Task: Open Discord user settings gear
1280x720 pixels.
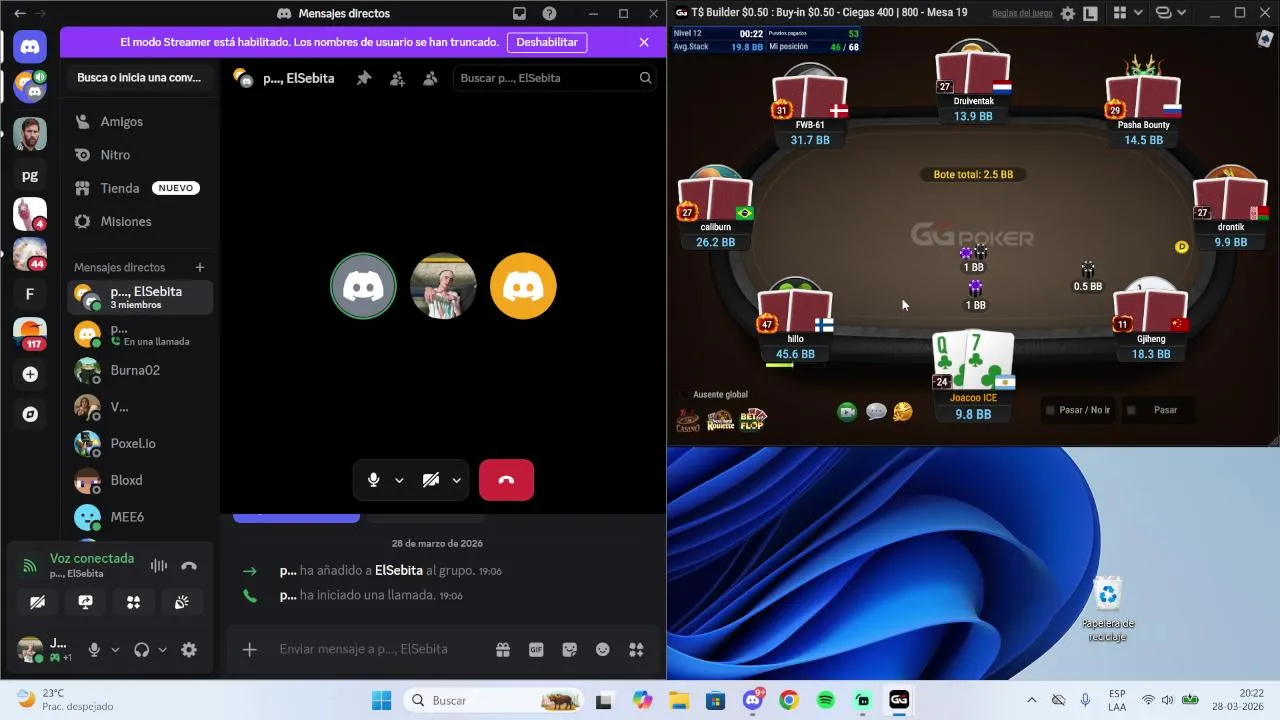Action: click(x=189, y=650)
